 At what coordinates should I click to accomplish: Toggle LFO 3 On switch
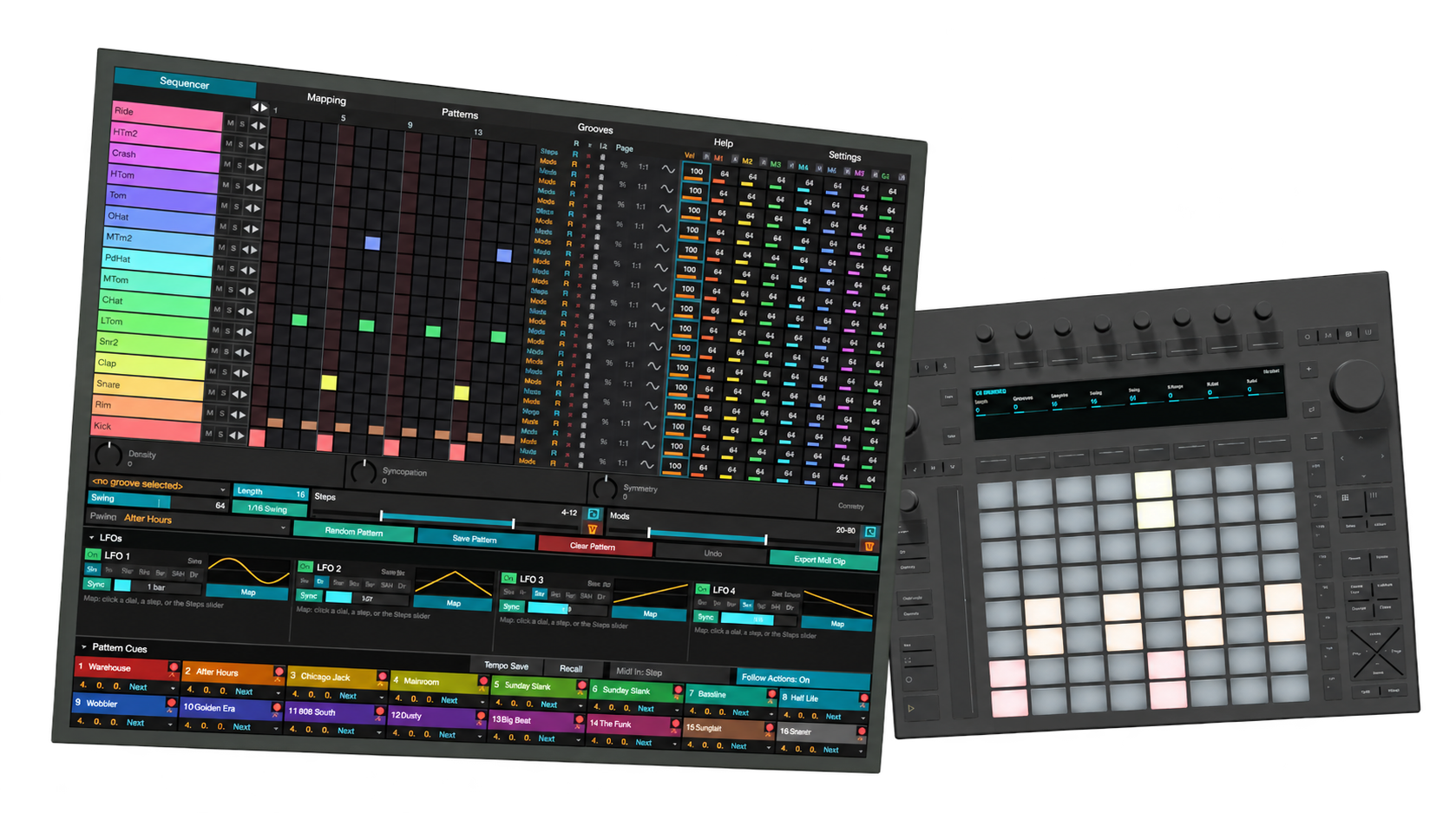508,578
